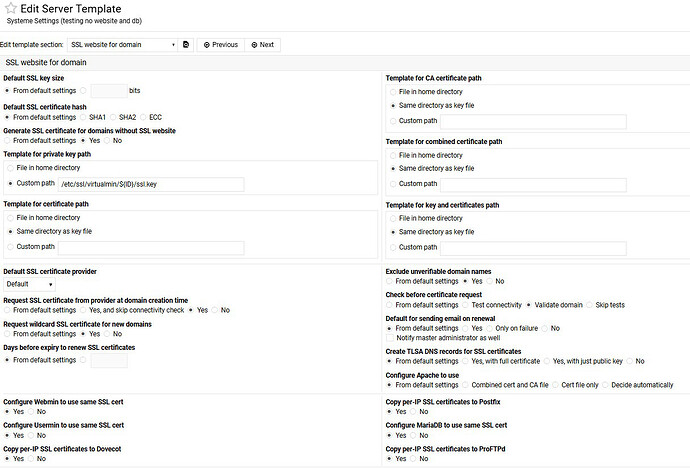Choose File in home directory for private key path
690x468 pixels.
coord(10,169)
